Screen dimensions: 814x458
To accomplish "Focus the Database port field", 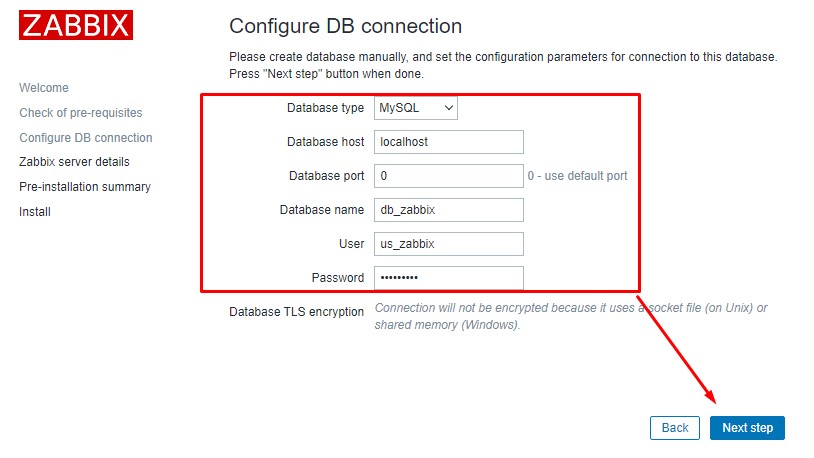I will click(448, 176).
